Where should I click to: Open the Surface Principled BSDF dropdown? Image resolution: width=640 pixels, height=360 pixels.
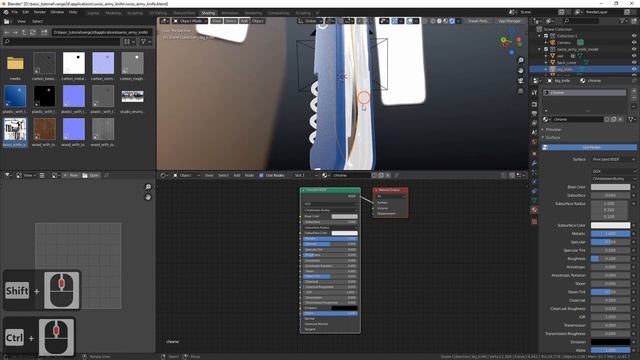(x=613, y=159)
